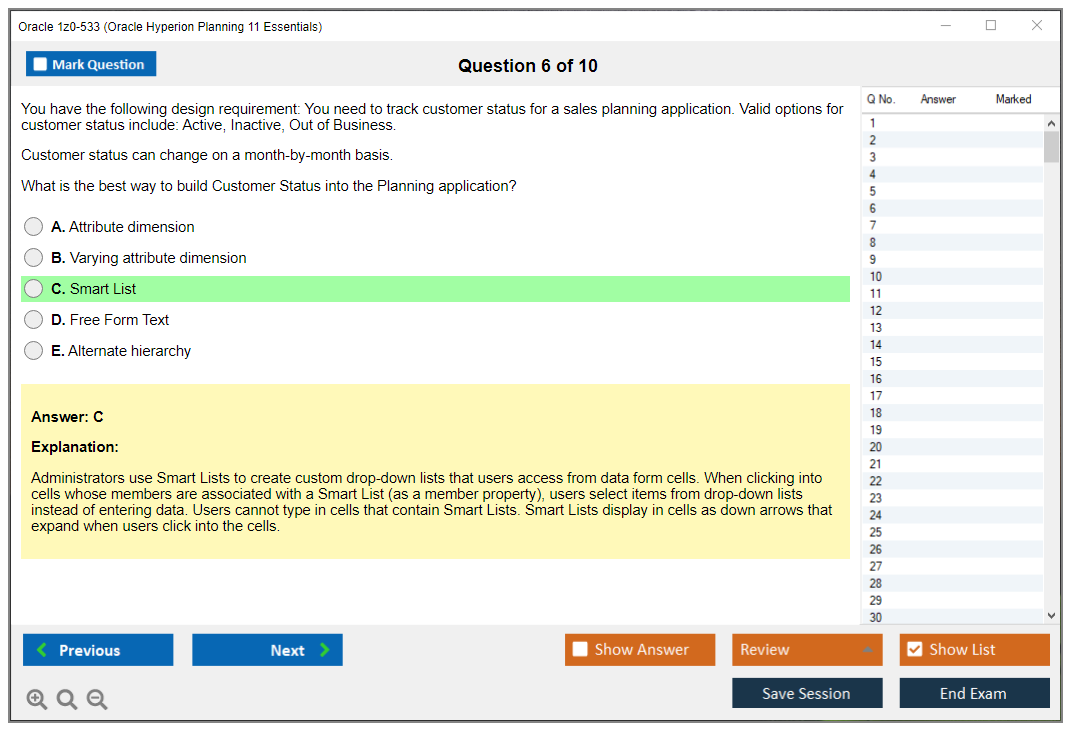Click the zoom out magnifier icon
1075x735 pixels.
pos(97,700)
